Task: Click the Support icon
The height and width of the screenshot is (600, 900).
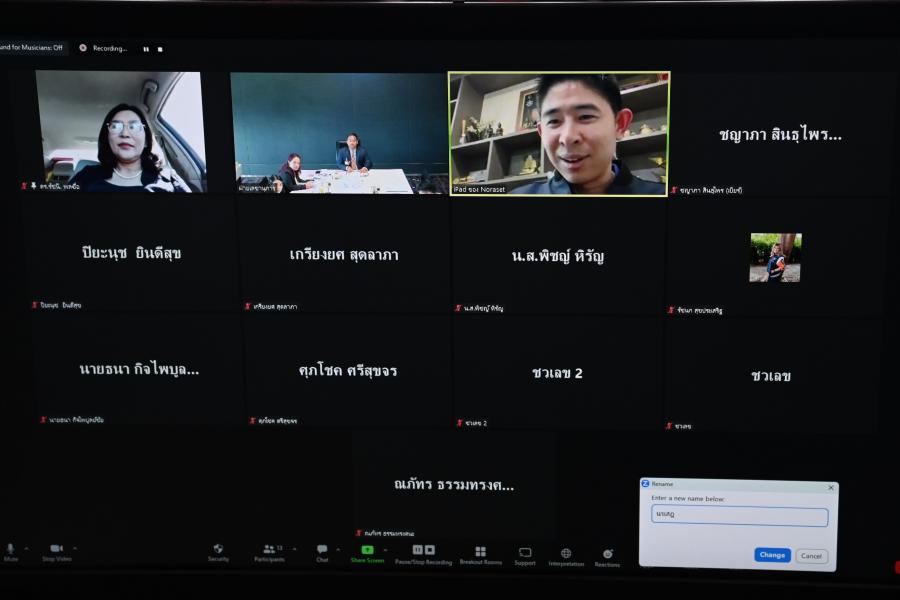Action: click(525, 553)
